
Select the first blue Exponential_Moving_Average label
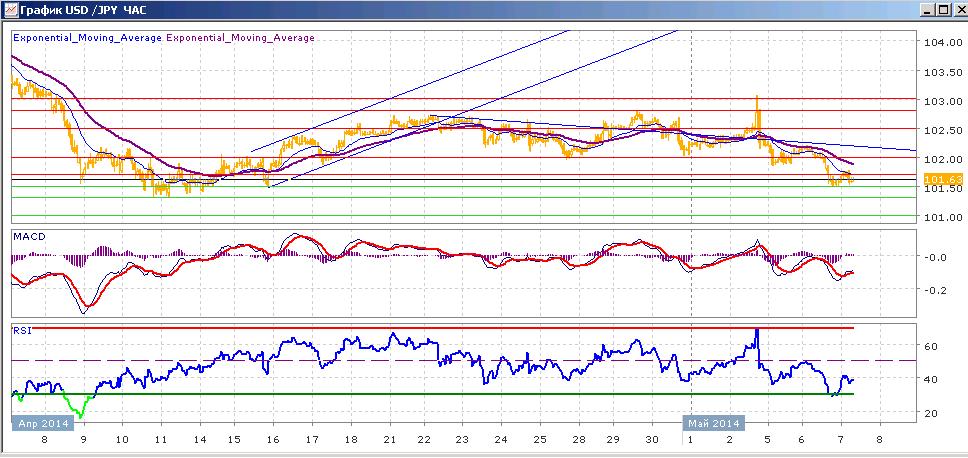coord(88,38)
